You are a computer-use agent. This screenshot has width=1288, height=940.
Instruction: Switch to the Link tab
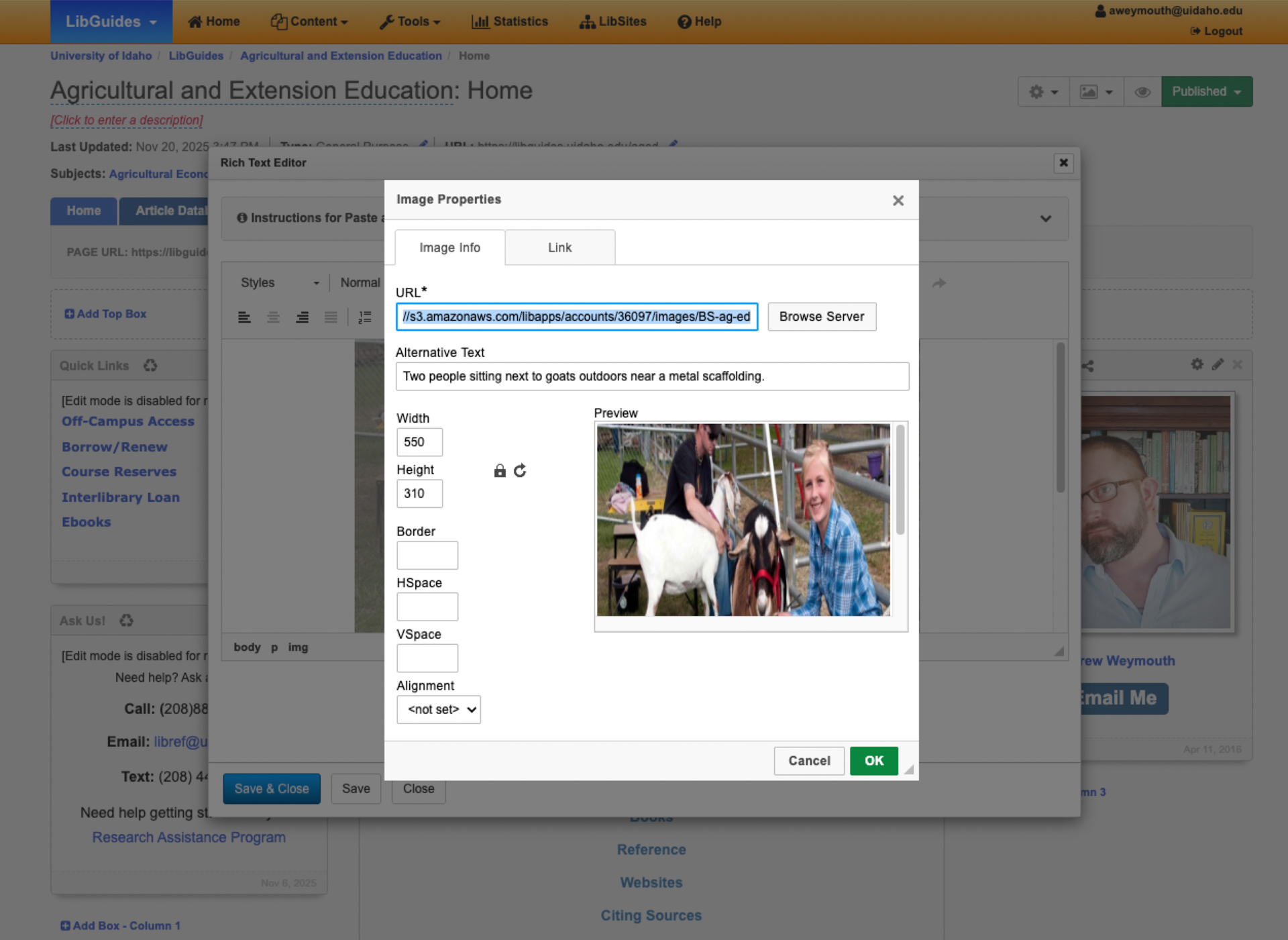(559, 248)
